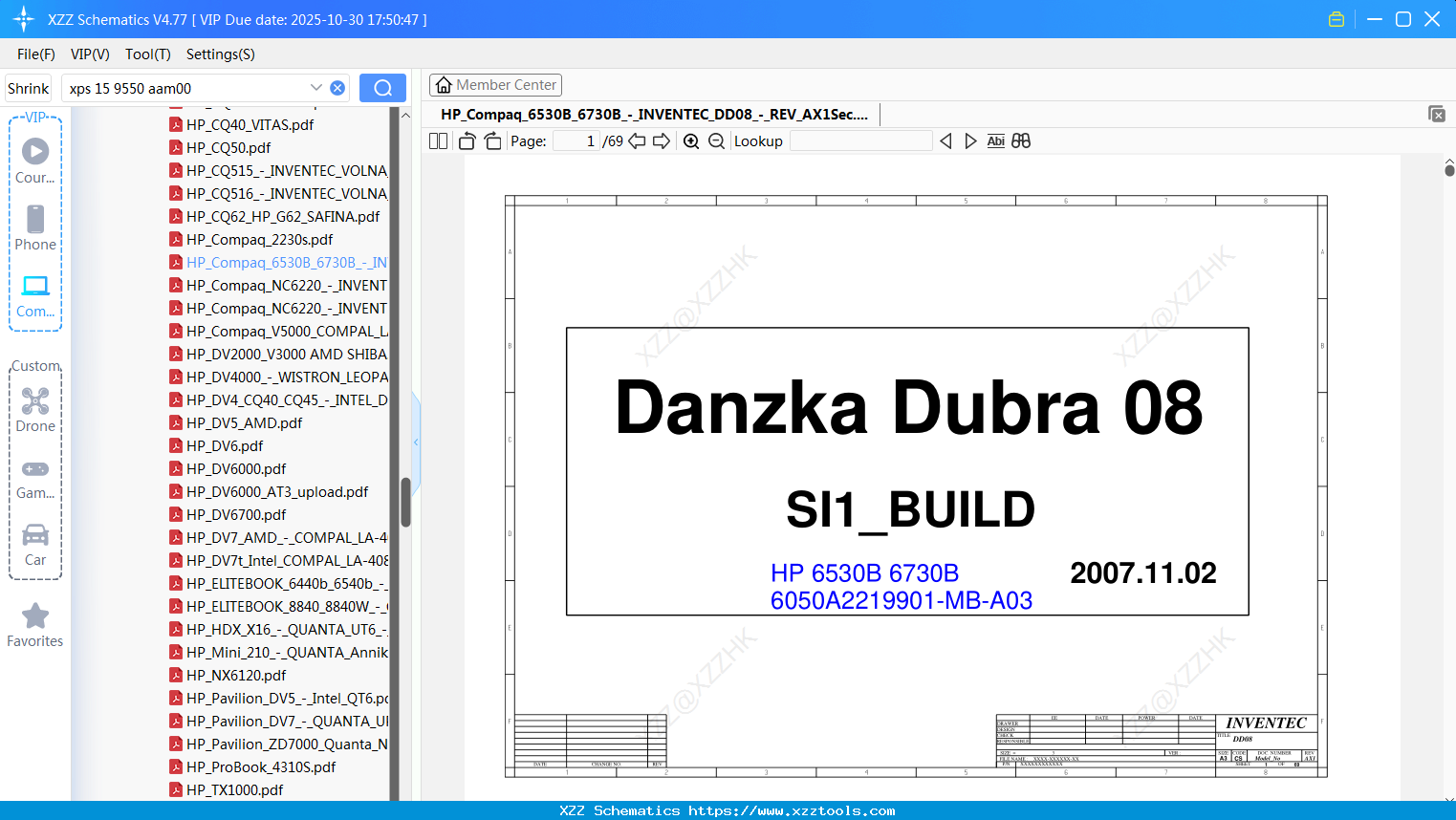Rotate page counterclockwise

click(467, 141)
